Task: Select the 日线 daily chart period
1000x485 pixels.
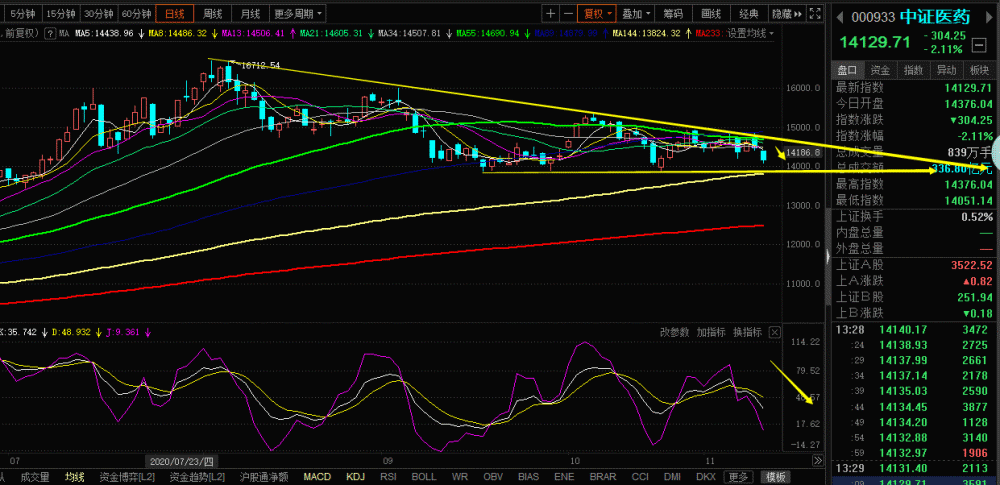Action: pos(174,13)
